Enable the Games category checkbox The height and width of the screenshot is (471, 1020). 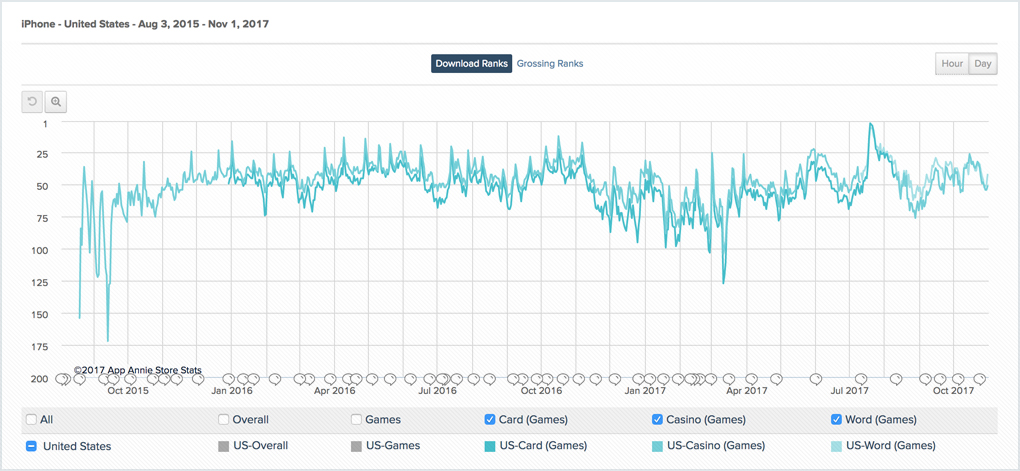pyautogui.click(x=356, y=420)
